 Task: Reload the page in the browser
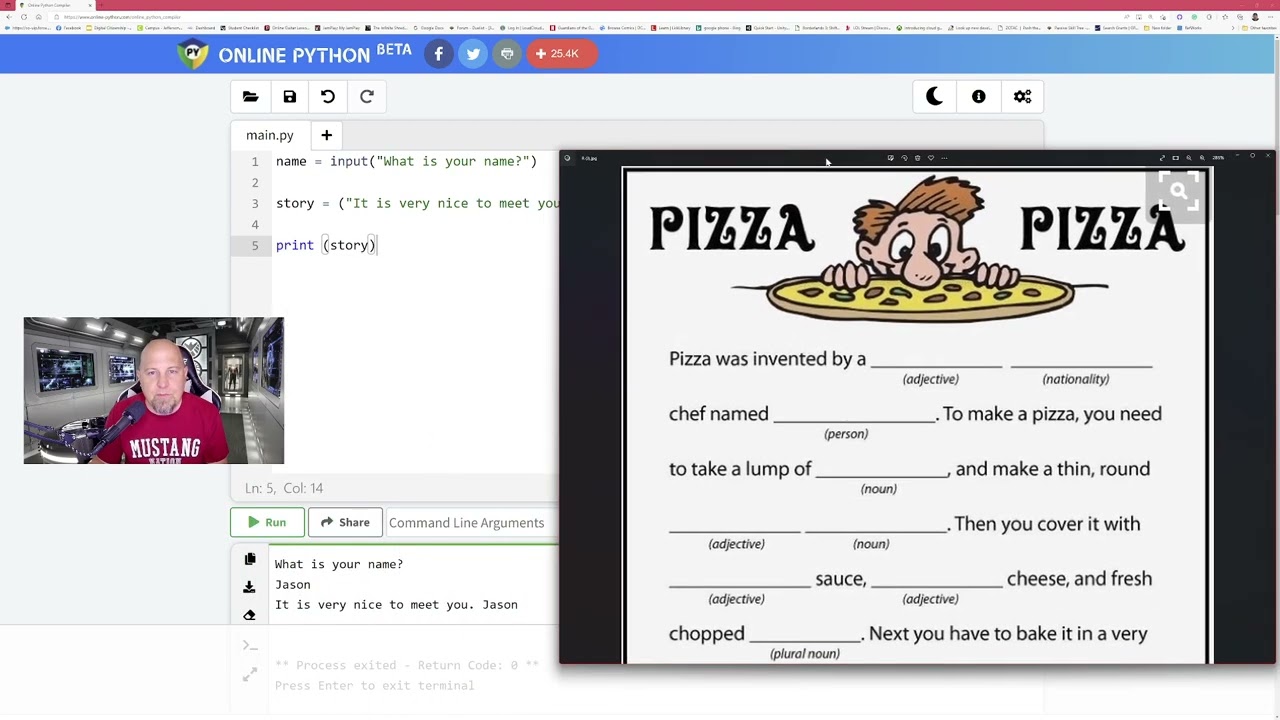pyautogui.click(x=24, y=17)
